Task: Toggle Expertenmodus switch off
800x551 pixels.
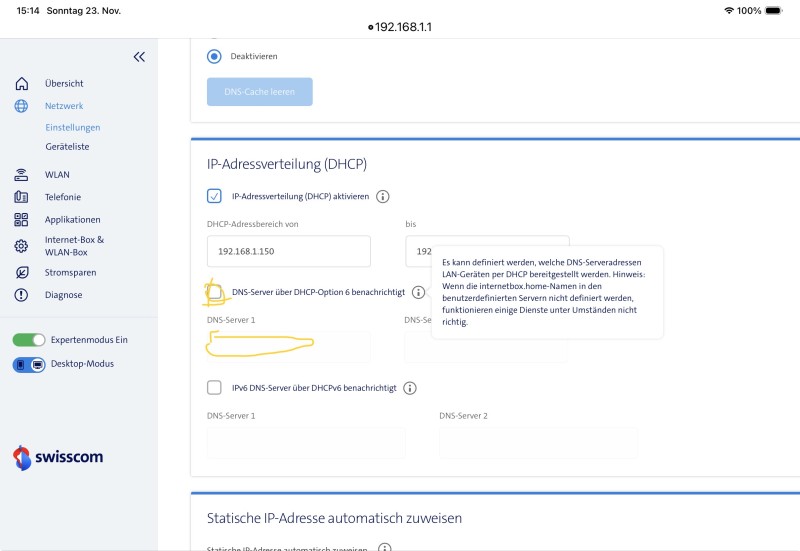Action: [x=29, y=340]
